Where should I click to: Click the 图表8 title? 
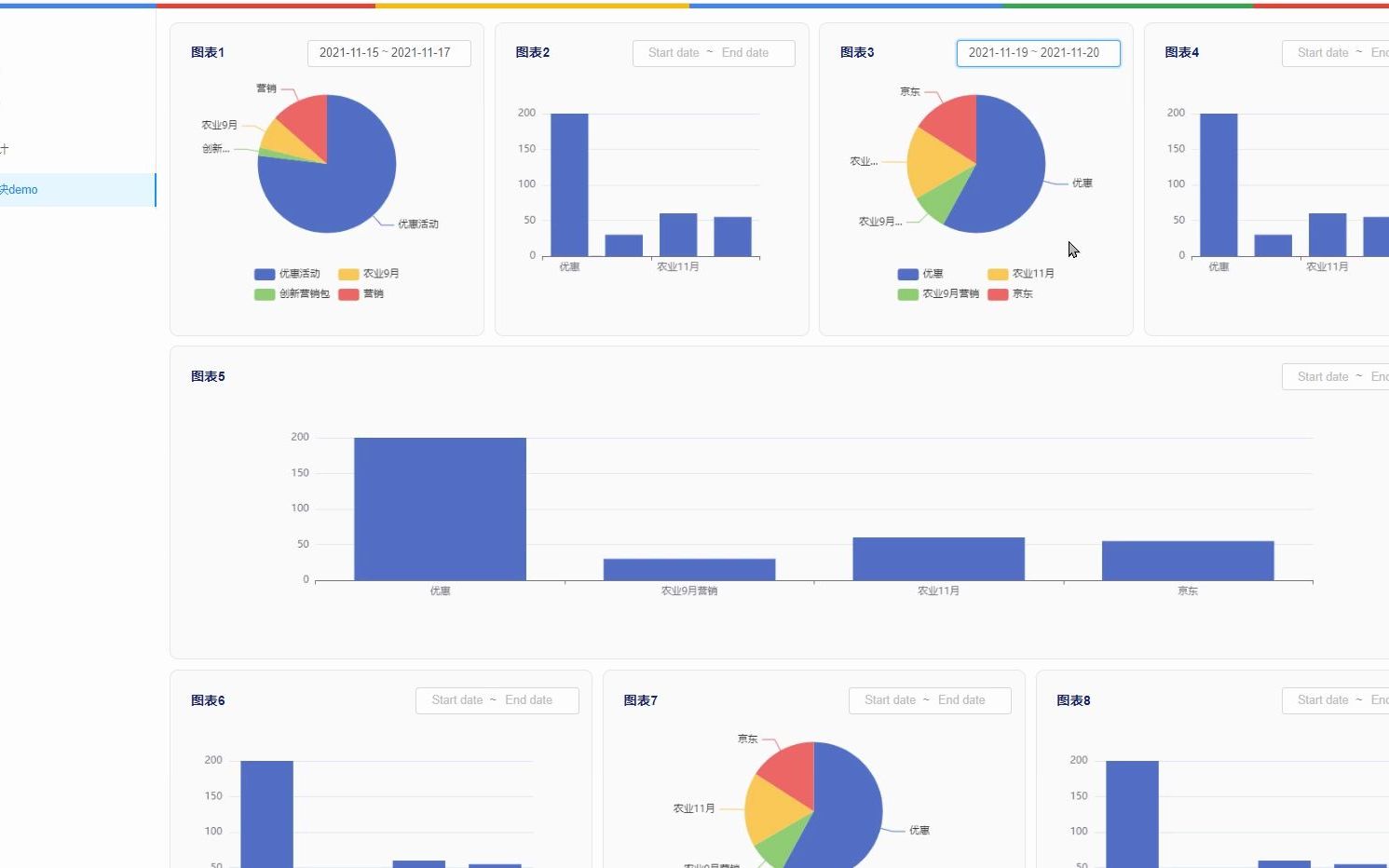click(1073, 700)
